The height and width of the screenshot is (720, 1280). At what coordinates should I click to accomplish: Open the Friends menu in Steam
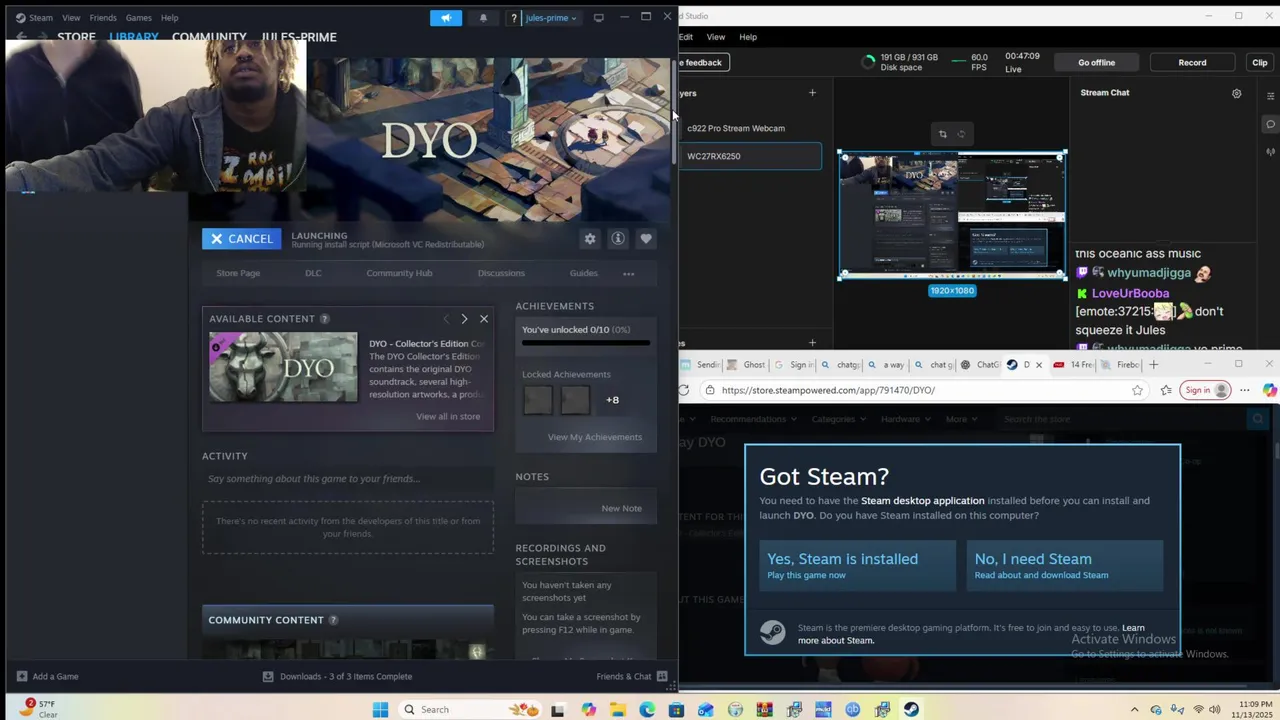[x=103, y=18]
